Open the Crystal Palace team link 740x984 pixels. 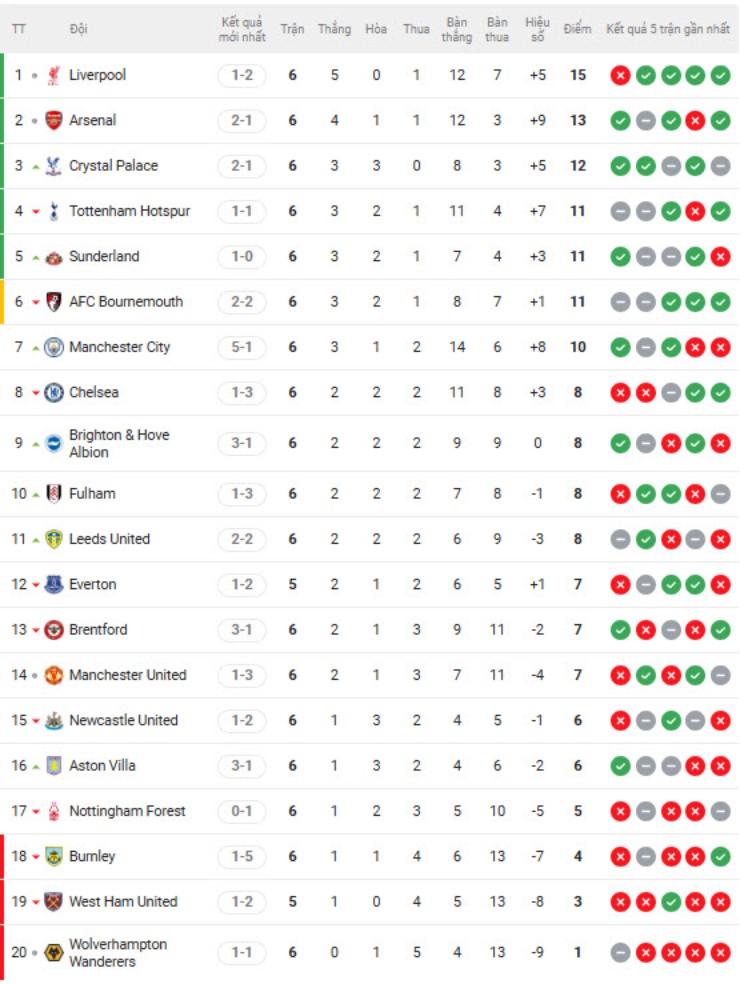[x=113, y=166]
